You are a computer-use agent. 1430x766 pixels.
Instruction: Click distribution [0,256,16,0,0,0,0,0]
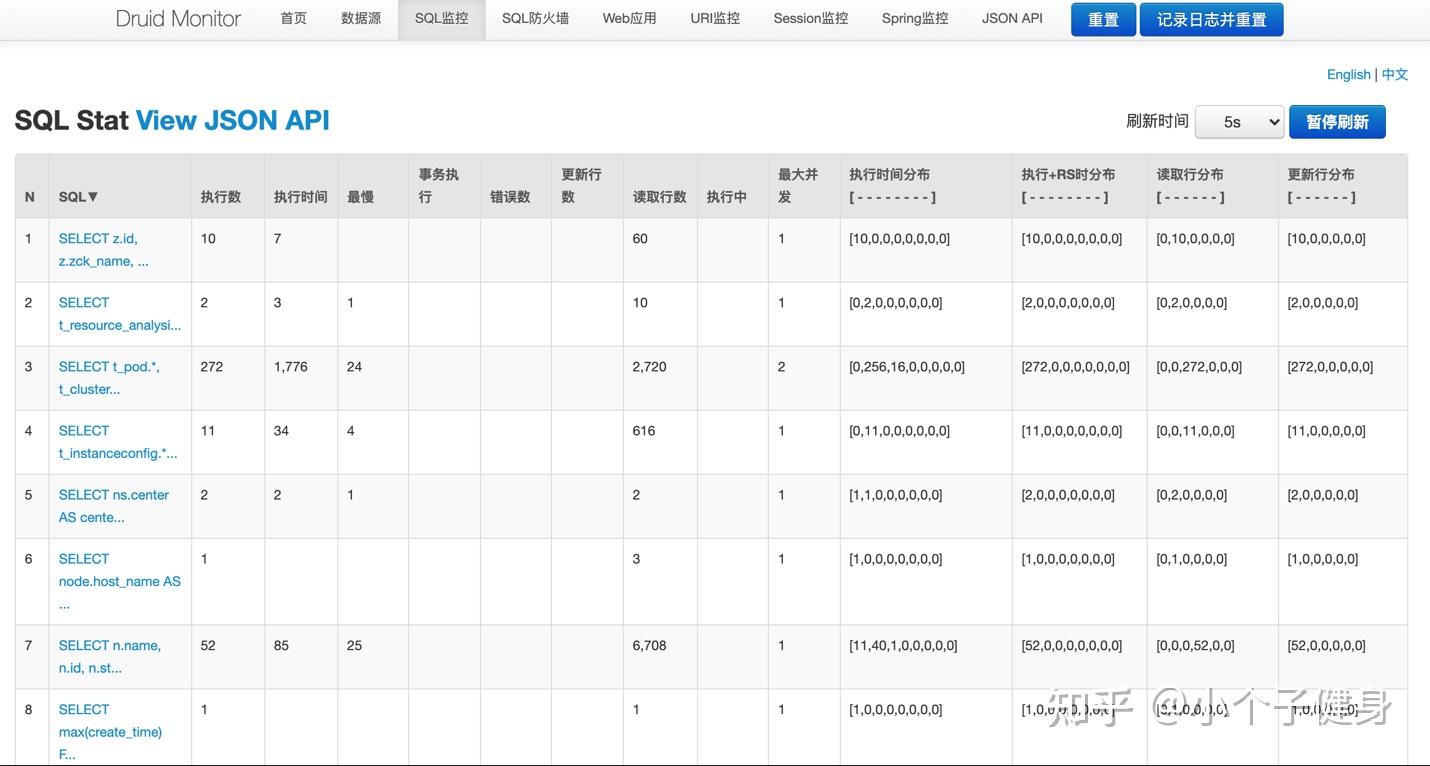[907, 367]
